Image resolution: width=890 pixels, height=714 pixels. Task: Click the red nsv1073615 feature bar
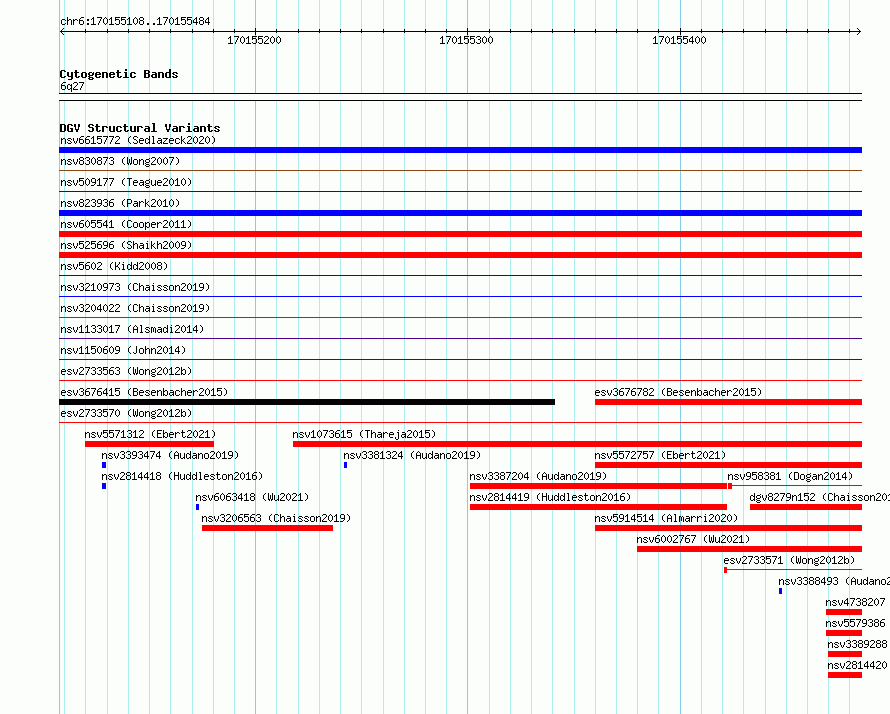point(577,444)
